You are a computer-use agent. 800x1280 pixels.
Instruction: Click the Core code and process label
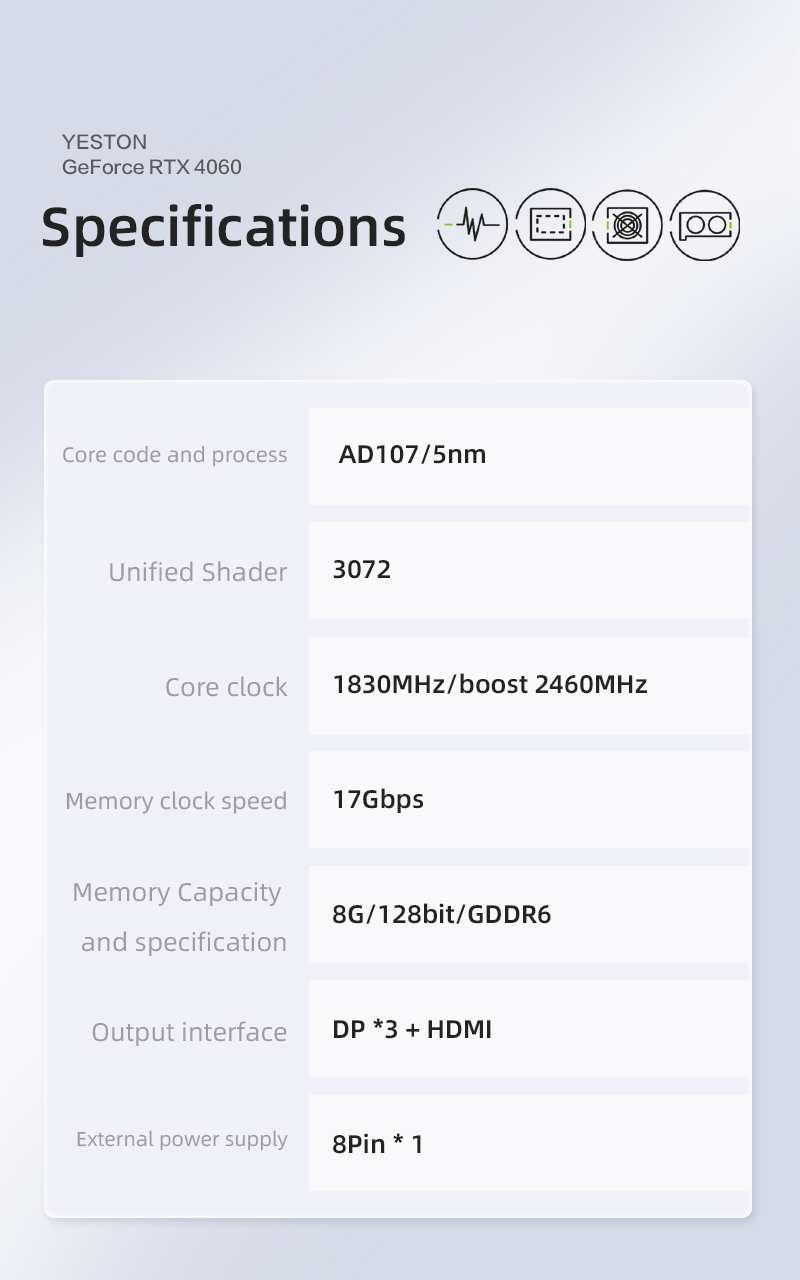click(x=174, y=455)
